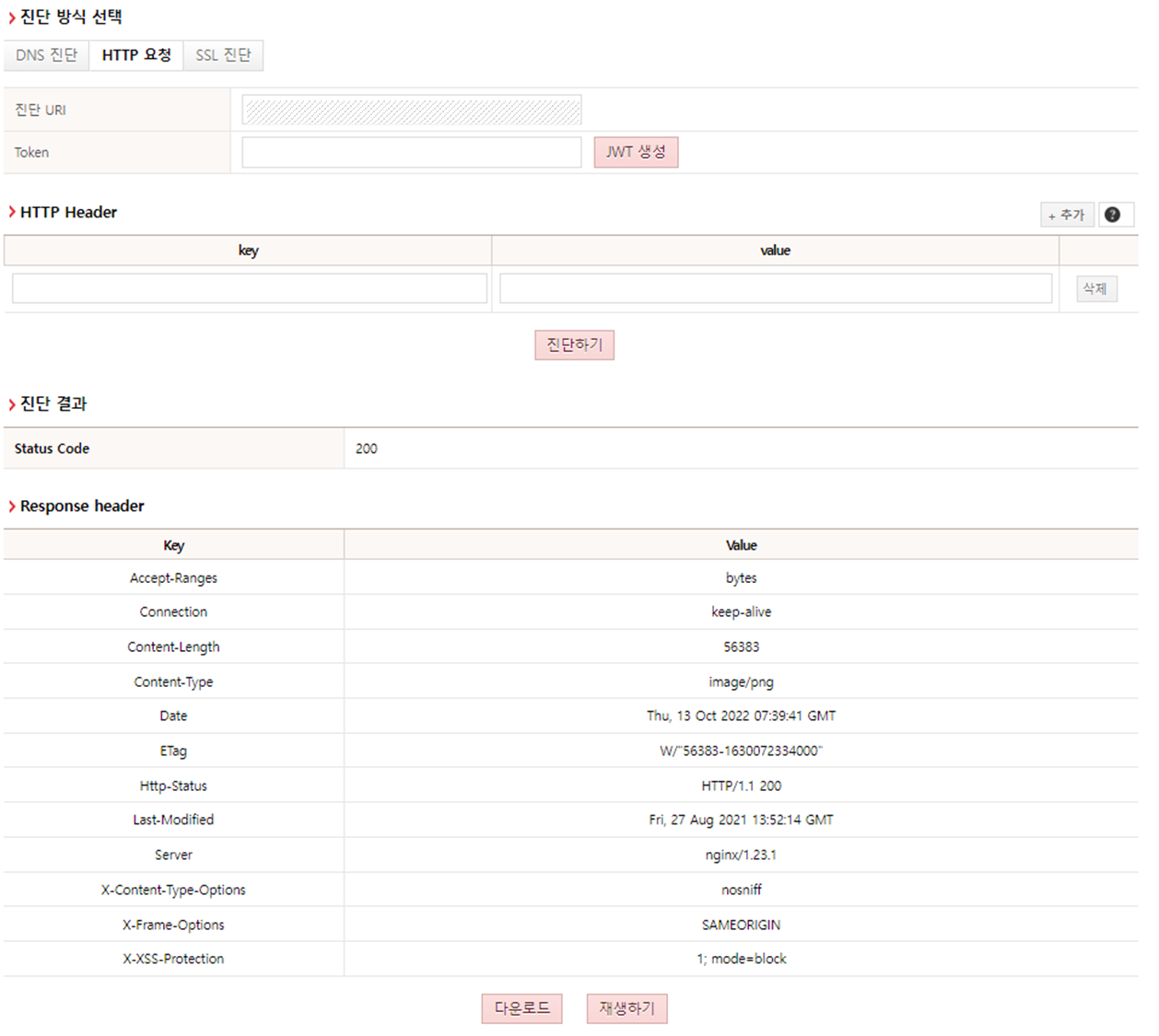
Task: Select the ETag value cell
Action: [x=741, y=751]
